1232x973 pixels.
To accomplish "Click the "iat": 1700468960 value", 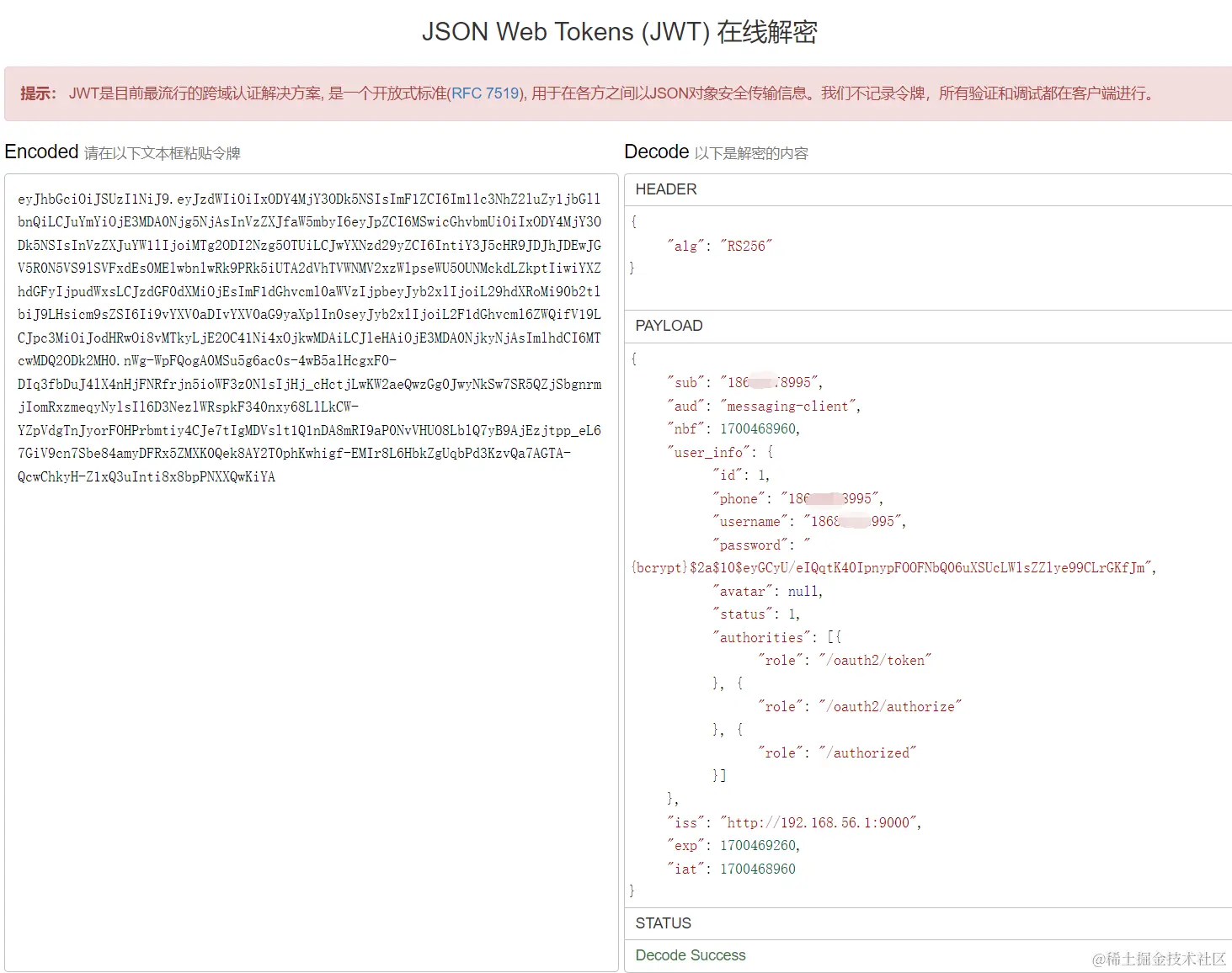I will tap(758, 869).
